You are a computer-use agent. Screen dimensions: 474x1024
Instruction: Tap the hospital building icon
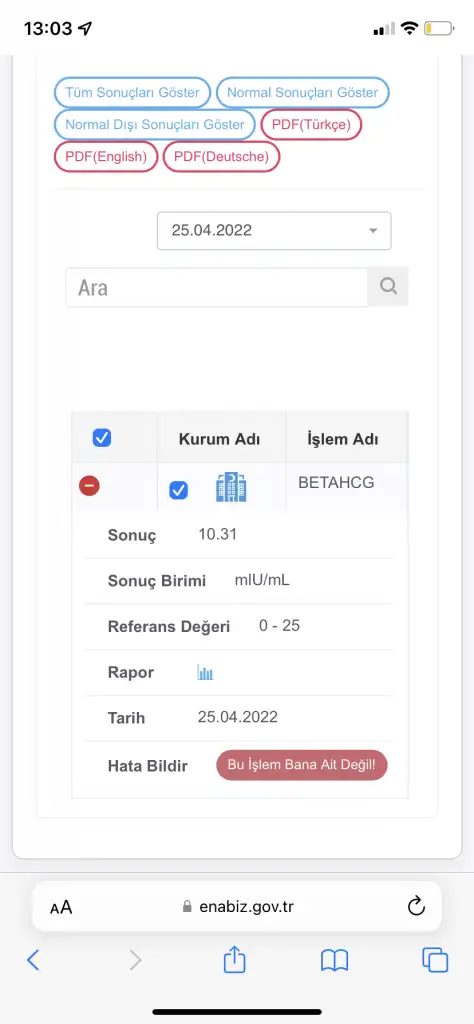tap(231, 488)
